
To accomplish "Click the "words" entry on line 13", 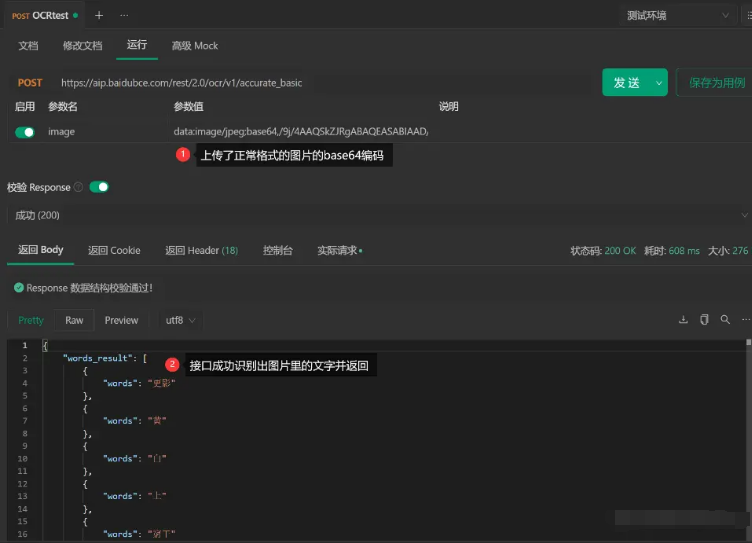I will [x=134, y=496].
